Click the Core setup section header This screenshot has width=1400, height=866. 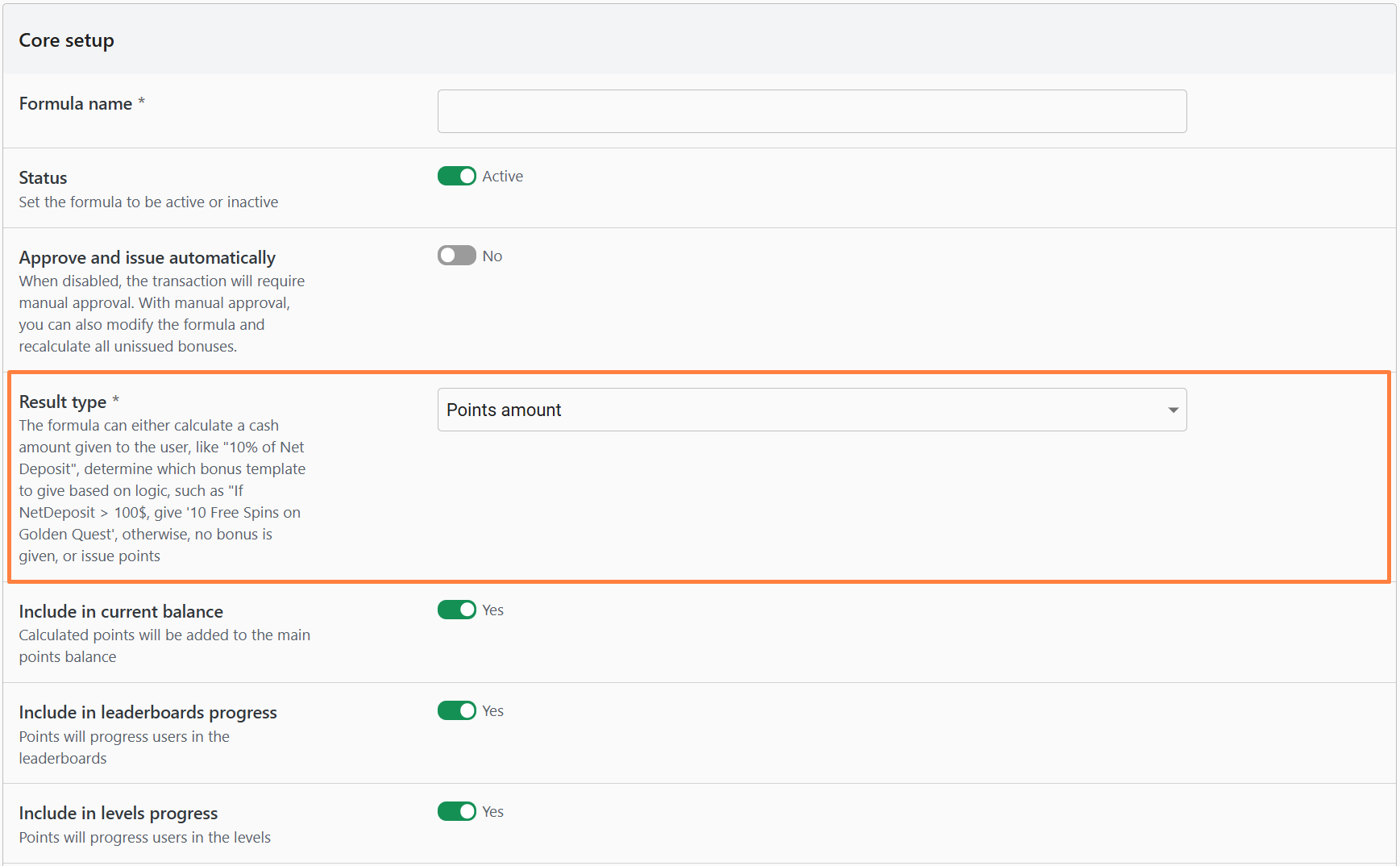coord(66,40)
